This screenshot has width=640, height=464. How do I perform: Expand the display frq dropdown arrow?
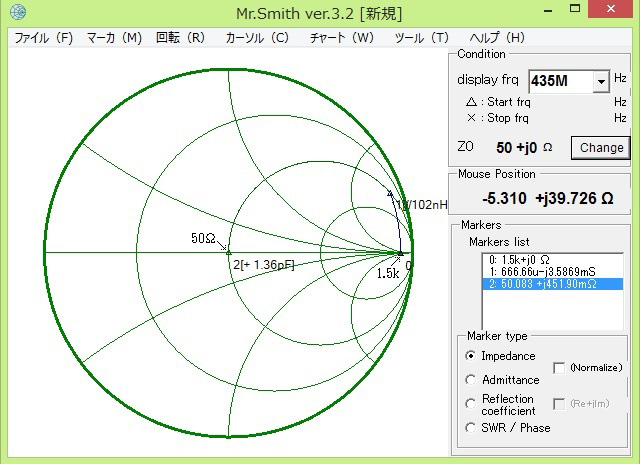click(x=601, y=81)
